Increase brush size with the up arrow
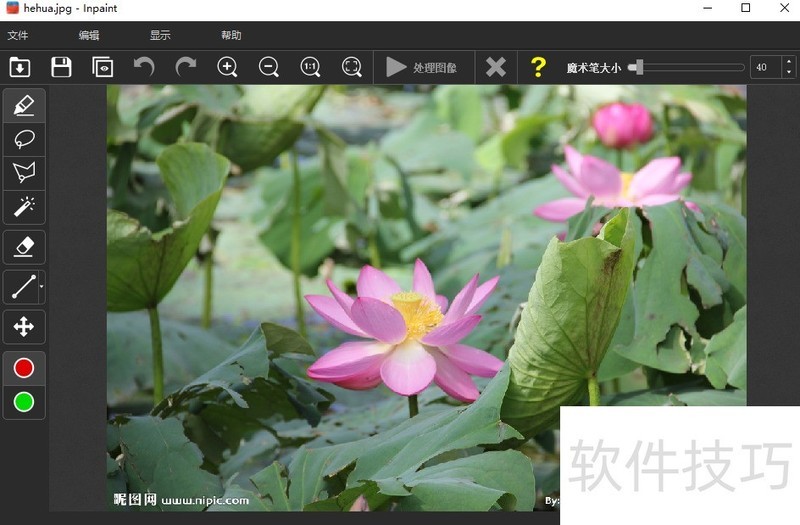800x525 pixels. click(x=789, y=62)
